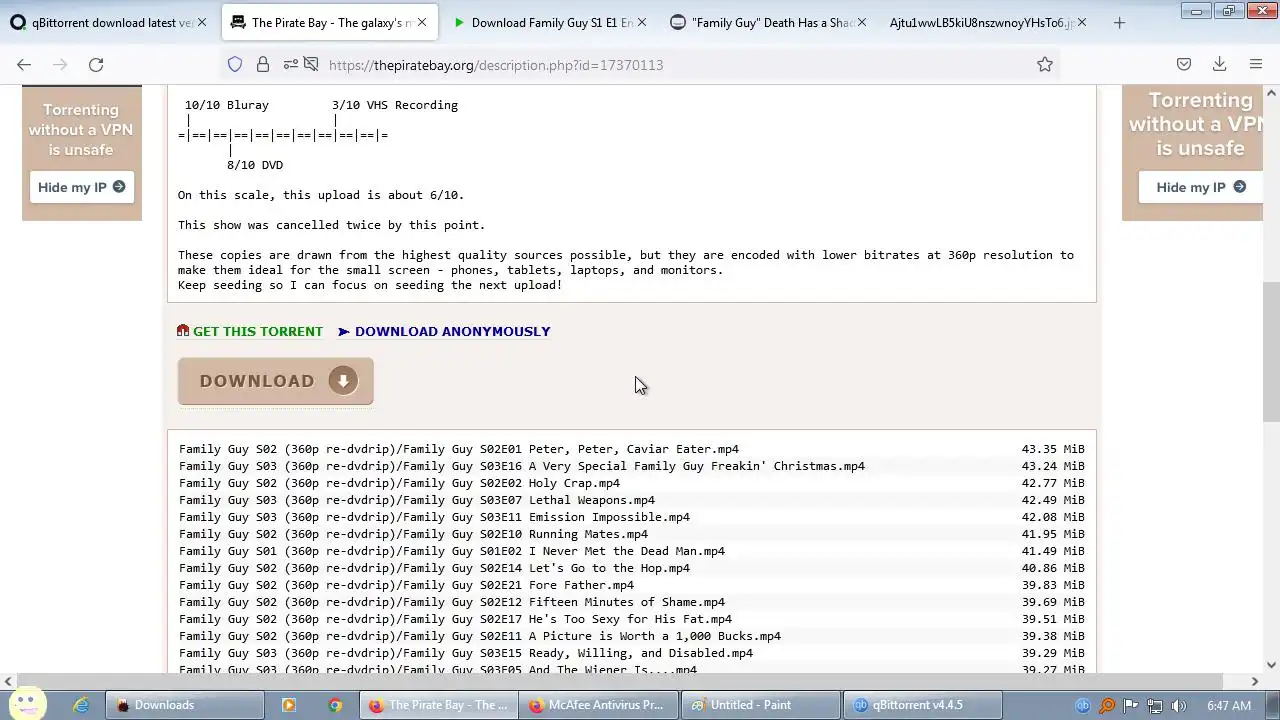Select the S02E10 Running Mates.mp4 row

(x=632, y=534)
